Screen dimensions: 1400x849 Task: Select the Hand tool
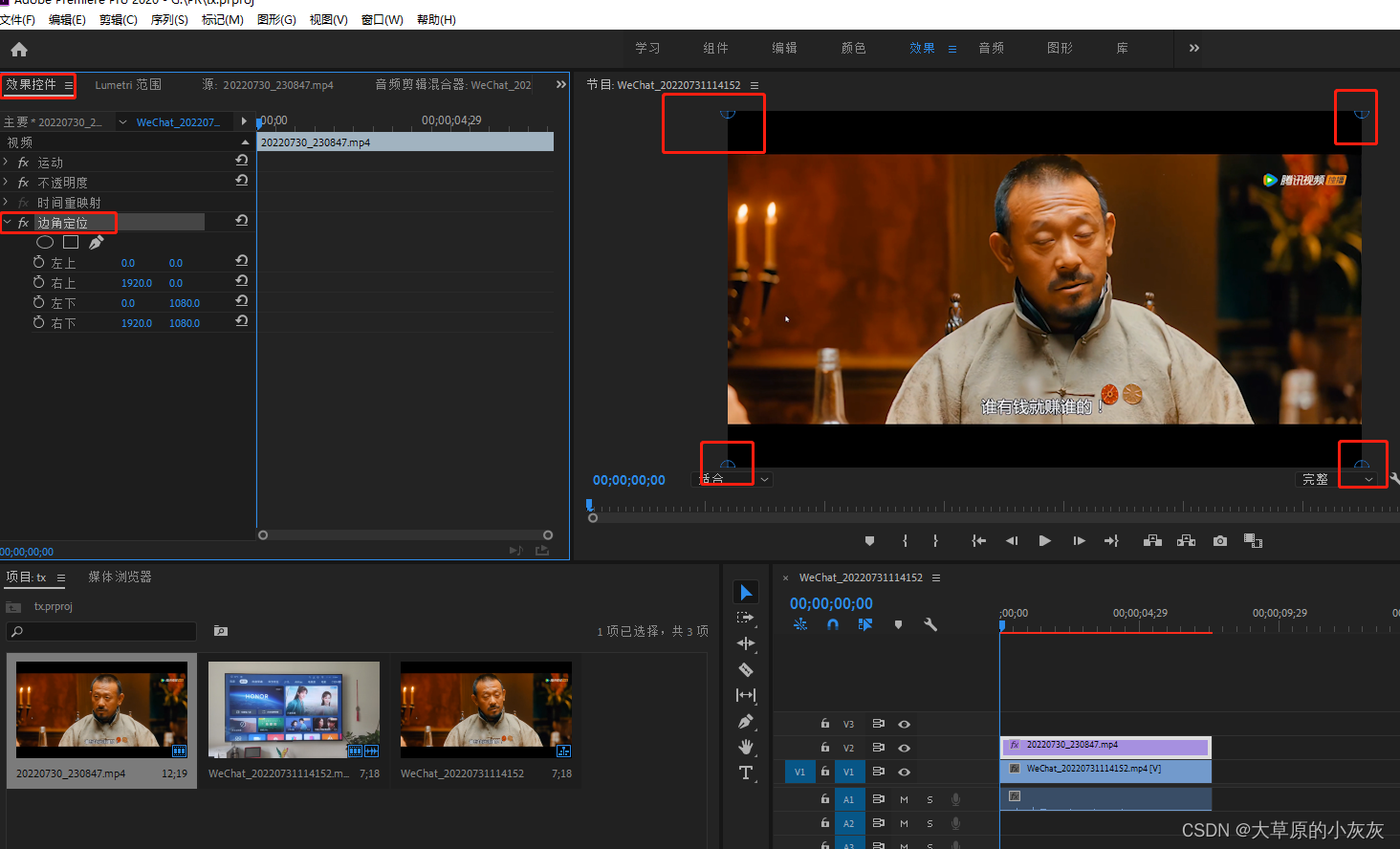(x=746, y=747)
